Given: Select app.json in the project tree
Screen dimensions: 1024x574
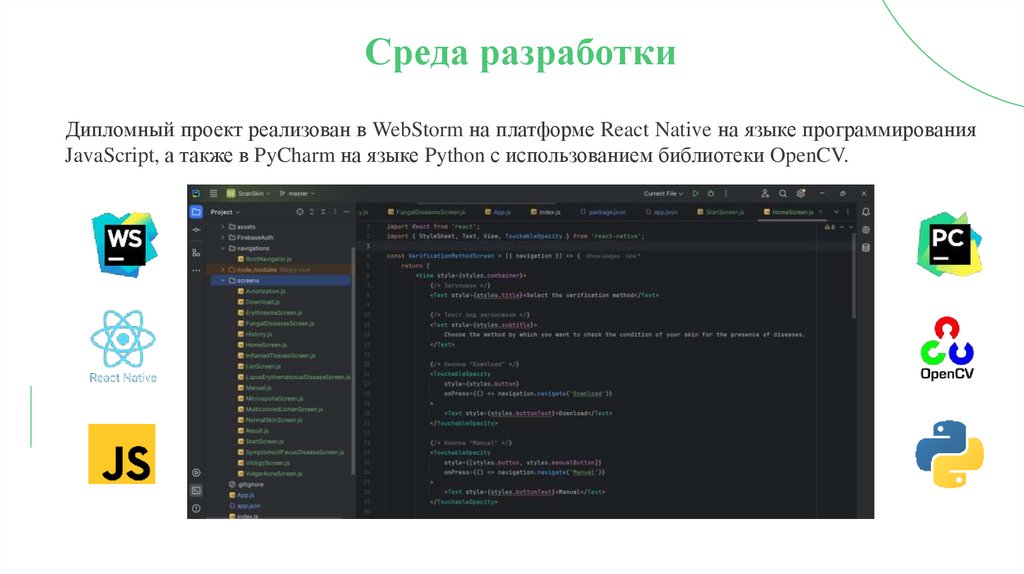Looking at the screenshot, I should pos(245,505).
